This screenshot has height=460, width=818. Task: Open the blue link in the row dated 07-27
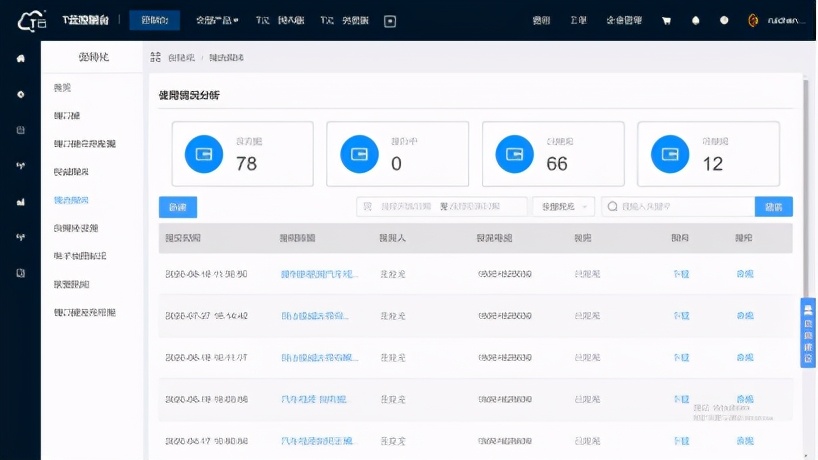pos(315,316)
